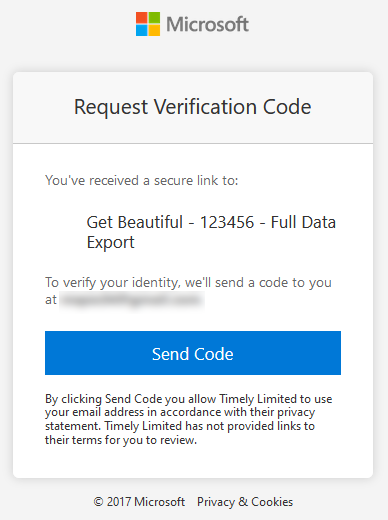The height and width of the screenshot is (520, 388).
Task: Click the yellow square of the Microsoft logo
Action: coord(154,30)
